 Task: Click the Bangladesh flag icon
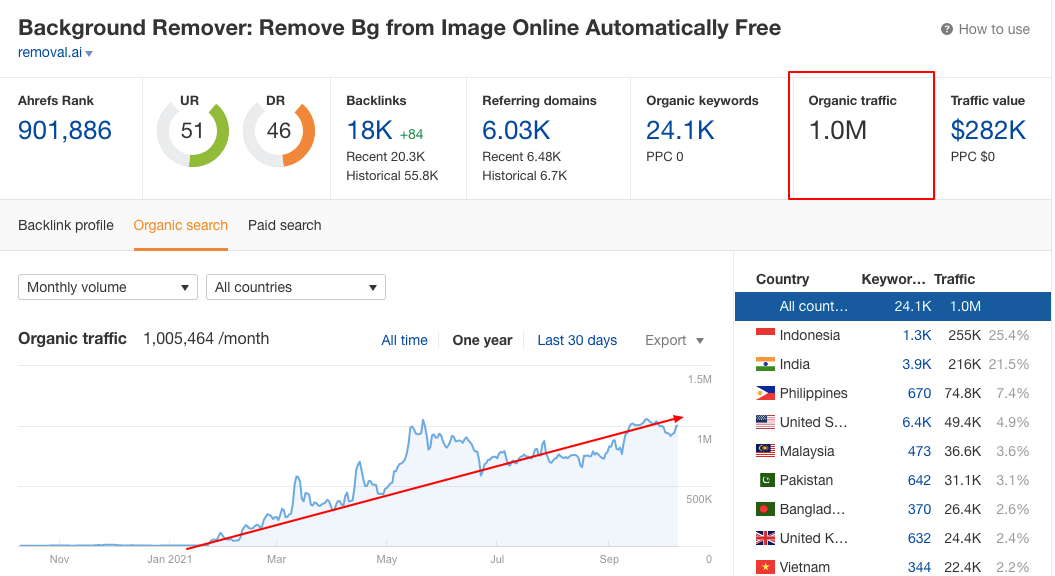point(765,509)
